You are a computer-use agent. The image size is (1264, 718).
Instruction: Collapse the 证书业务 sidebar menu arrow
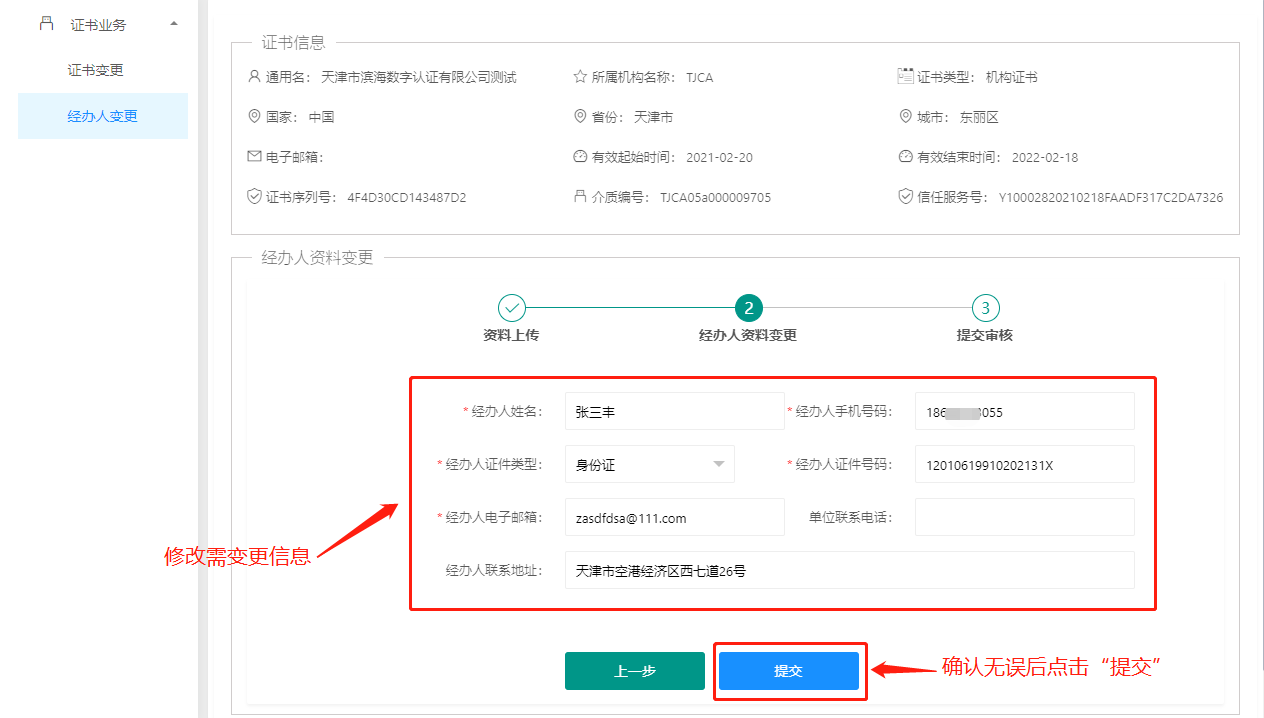point(174,23)
